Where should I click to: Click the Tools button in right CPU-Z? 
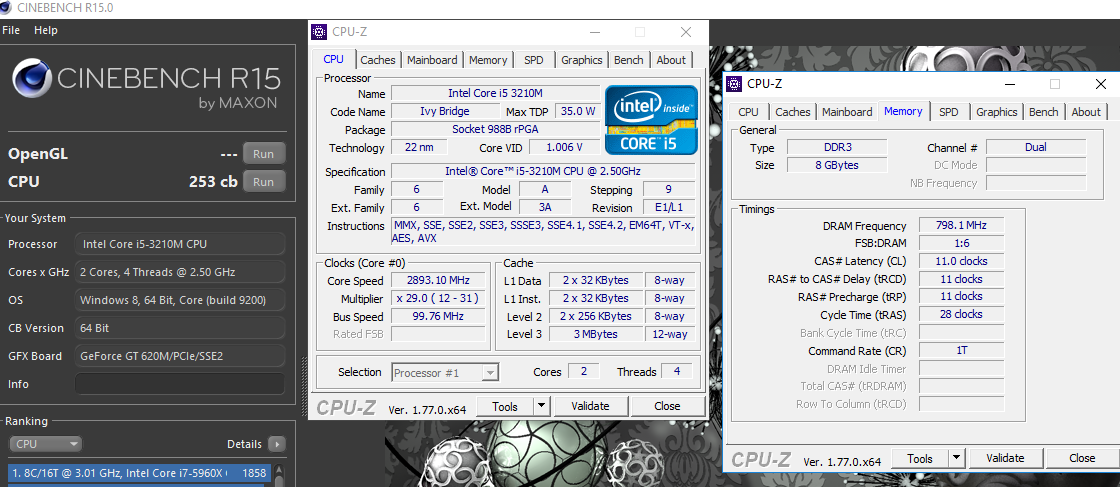click(x=920, y=458)
